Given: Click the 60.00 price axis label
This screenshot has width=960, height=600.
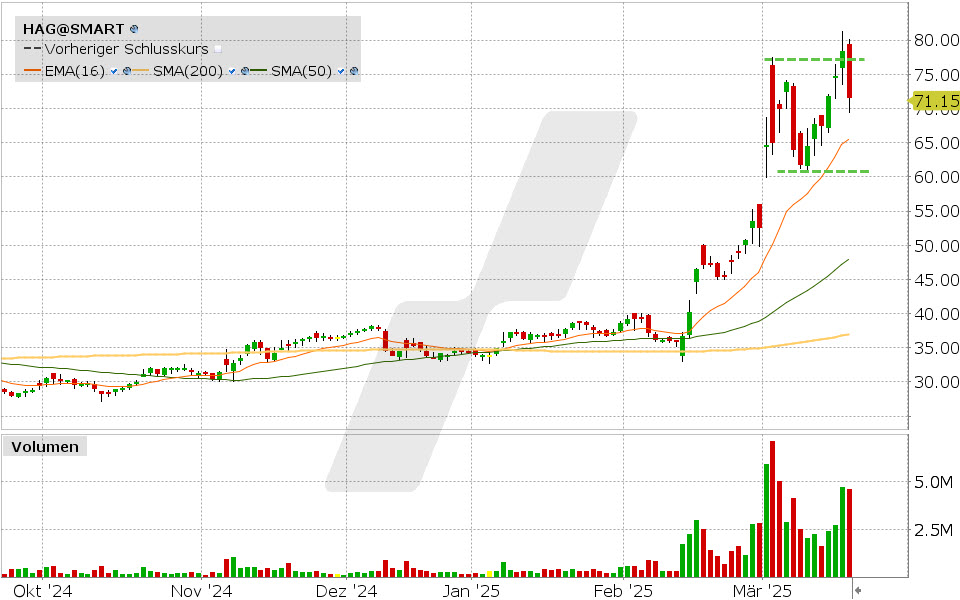Looking at the screenshot, I should (x=936, y=177).
